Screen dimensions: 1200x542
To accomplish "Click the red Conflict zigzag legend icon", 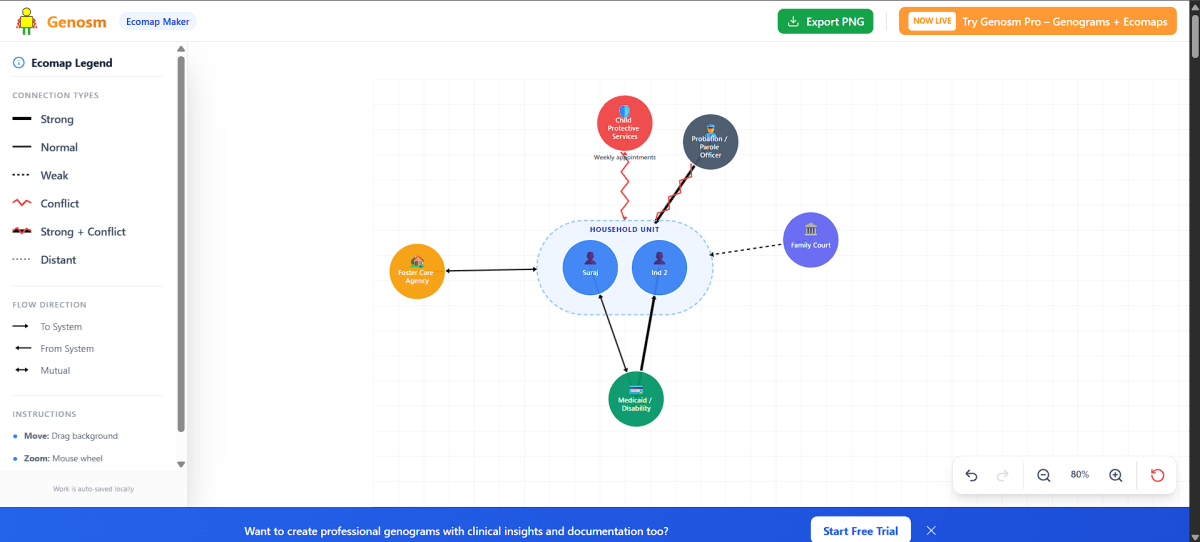I will pyautogui.click(x=21, y=203).
